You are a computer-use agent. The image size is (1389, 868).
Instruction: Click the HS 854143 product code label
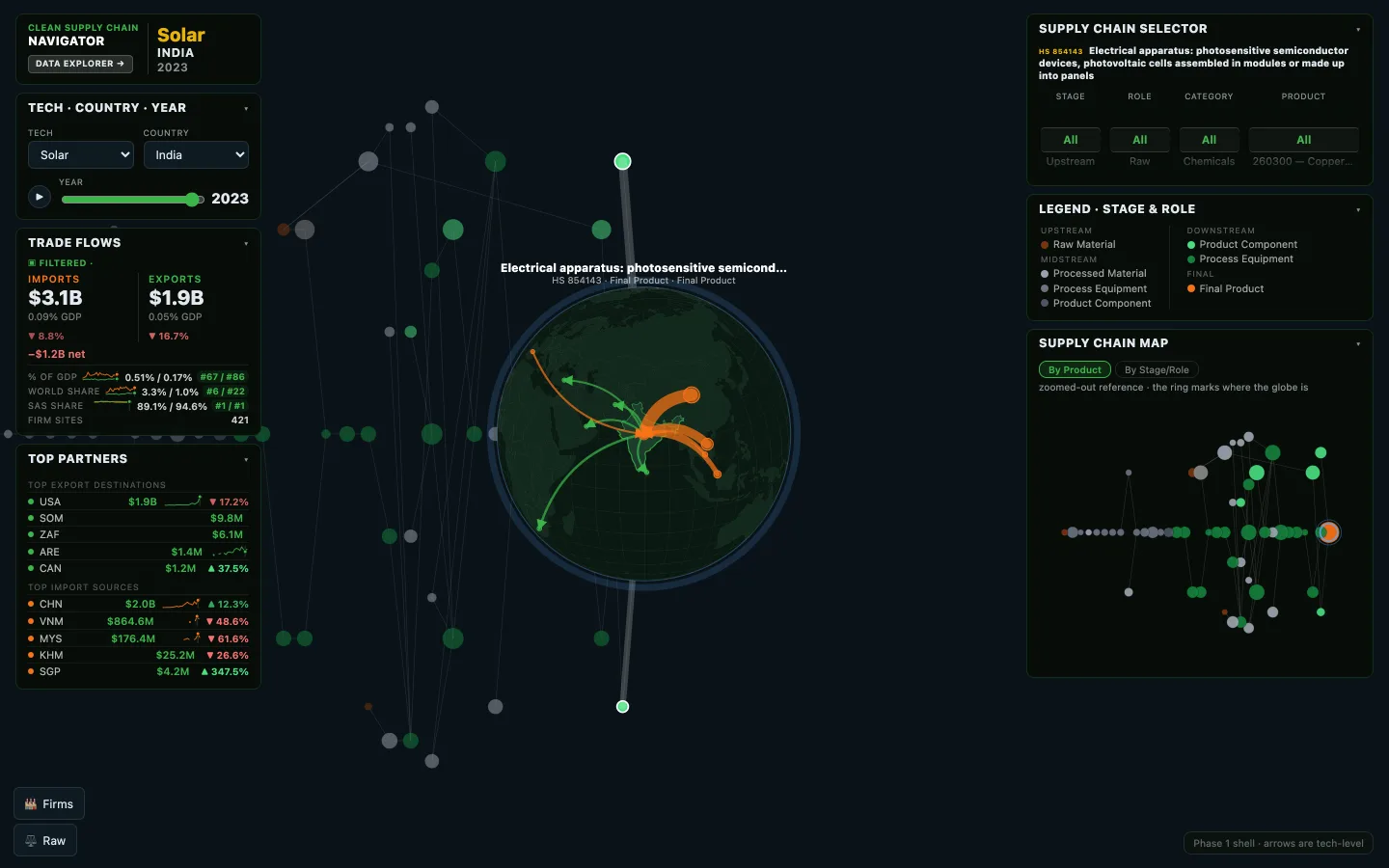(x=1061, y=51)
